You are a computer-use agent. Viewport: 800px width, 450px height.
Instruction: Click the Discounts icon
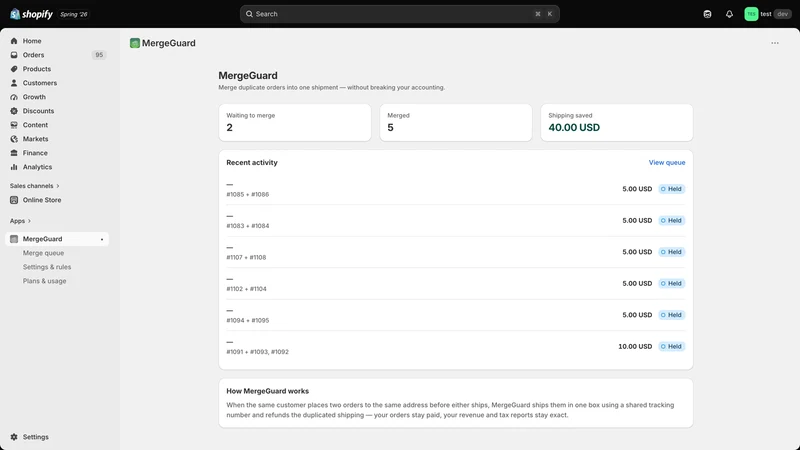(14, 111)
